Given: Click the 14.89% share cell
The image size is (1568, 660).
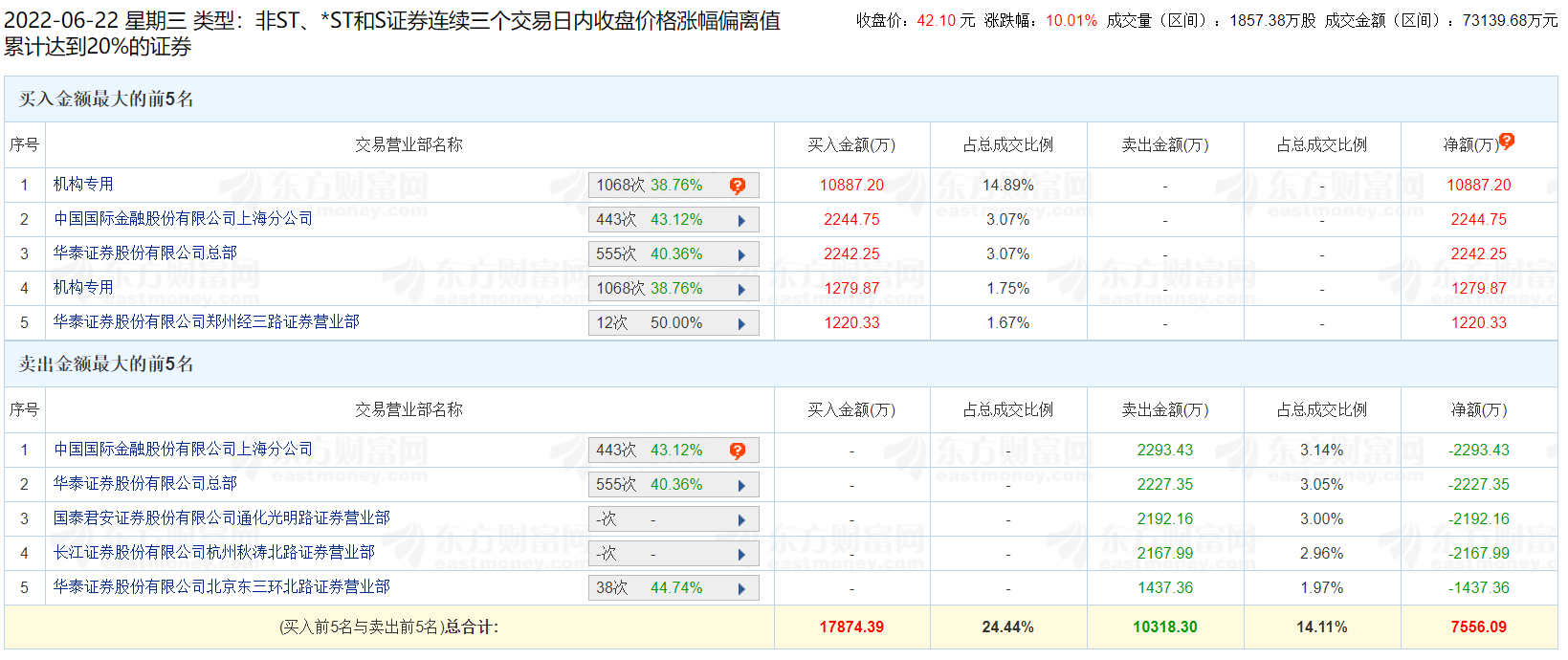Looking at the screenshot, I should pos(1008,186).
